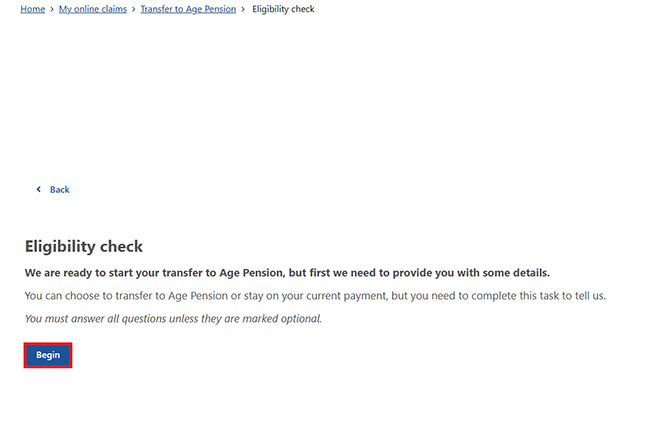The width and height of the screenshot is (650, 425).
Task: Click the chevron after My online claims
Action: click(134, 10)
